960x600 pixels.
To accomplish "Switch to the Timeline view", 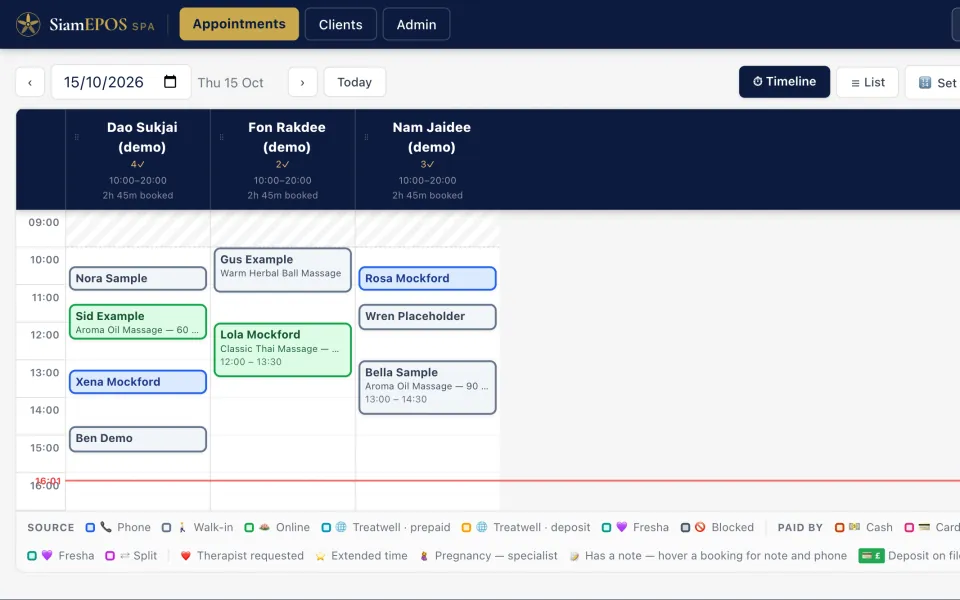I will point(784,81).
